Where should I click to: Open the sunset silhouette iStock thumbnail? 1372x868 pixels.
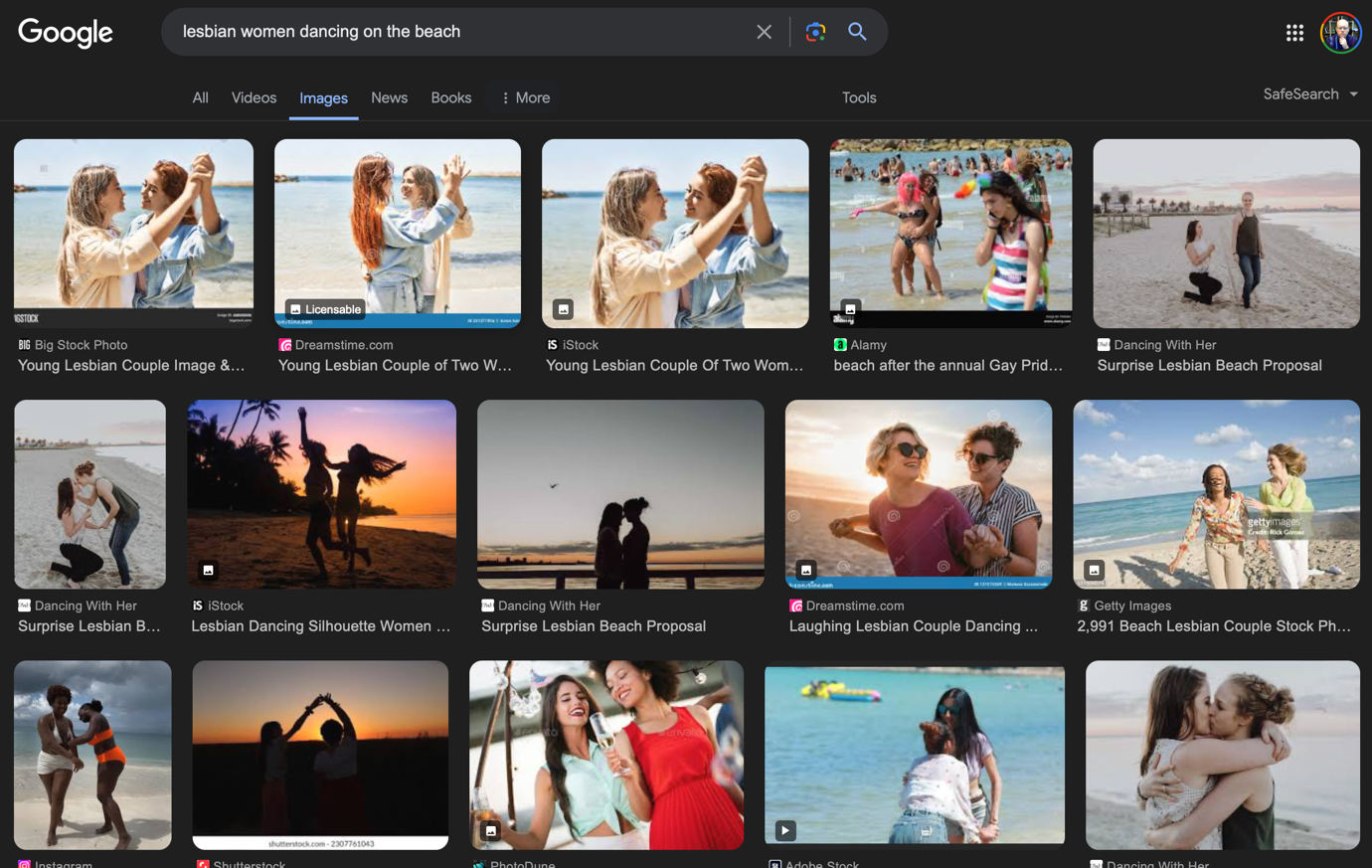click(x=321, y=494)
